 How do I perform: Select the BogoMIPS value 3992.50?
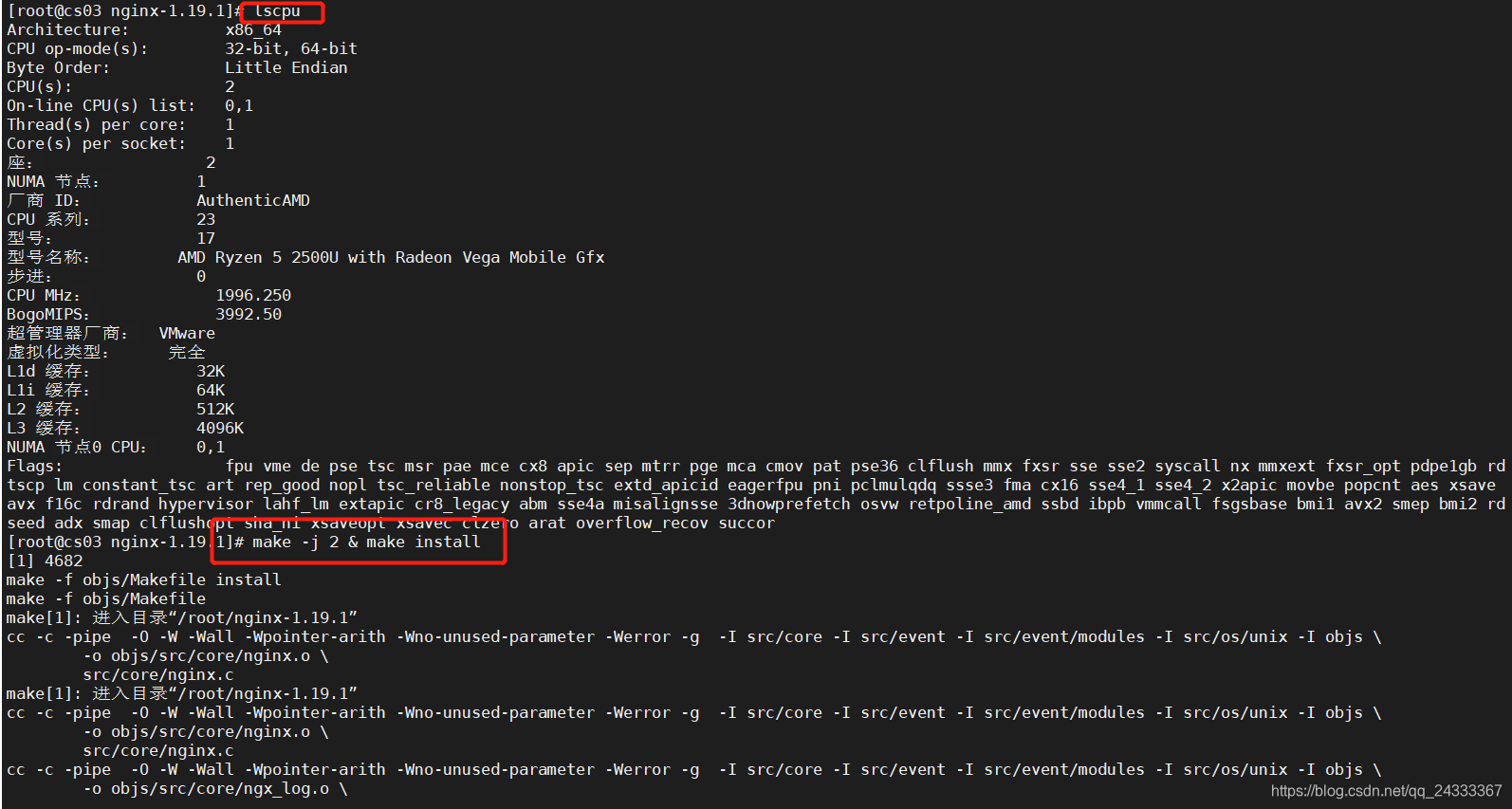pos(249,315)
